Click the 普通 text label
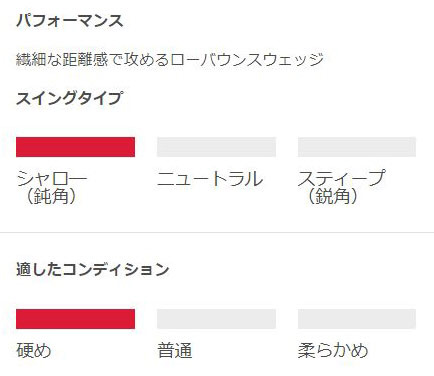Screen dimensions: 434x376 click(175, 351)
